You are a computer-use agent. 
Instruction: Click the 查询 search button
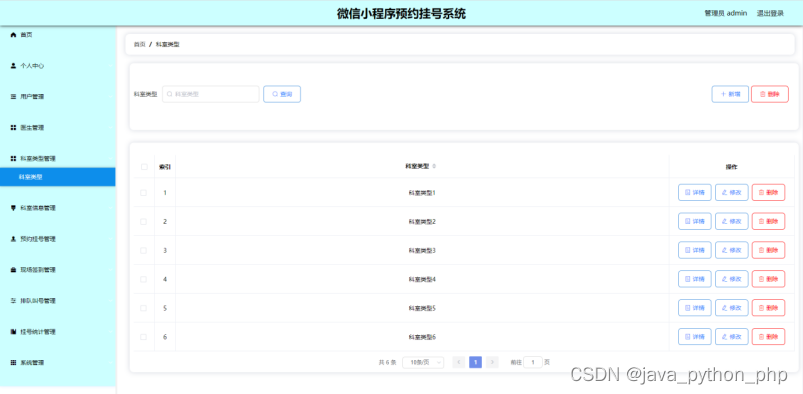tap(282, 94)
